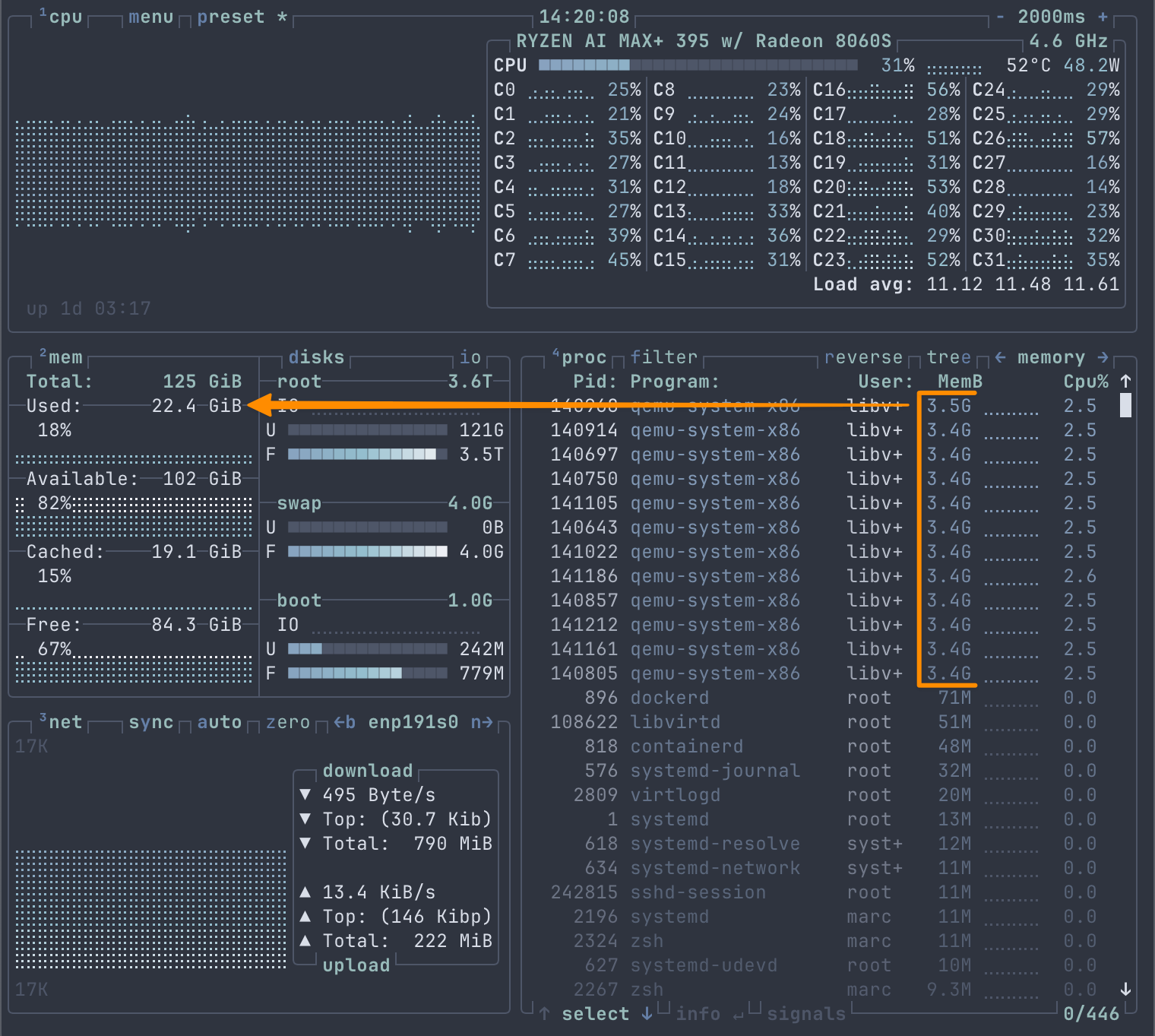The image size is (1155, 1036).
Task: Open the btop menu
Action: [x=150, y=17]
